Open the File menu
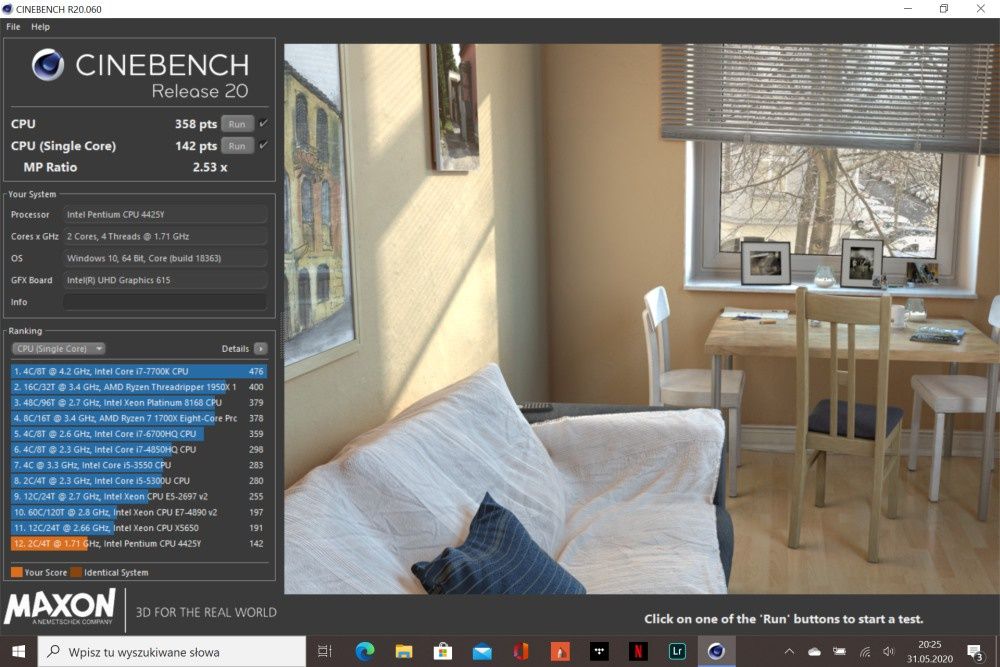1000x667 pixels. click(x=13, y=27)
